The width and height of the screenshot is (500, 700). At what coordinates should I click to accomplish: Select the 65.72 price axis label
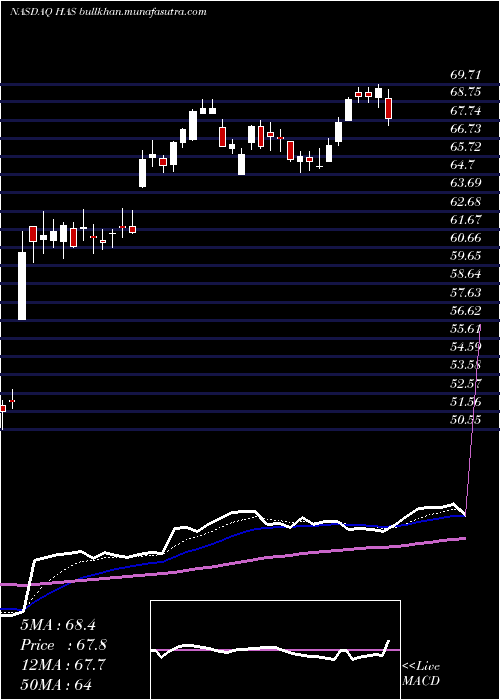(465, 147)
